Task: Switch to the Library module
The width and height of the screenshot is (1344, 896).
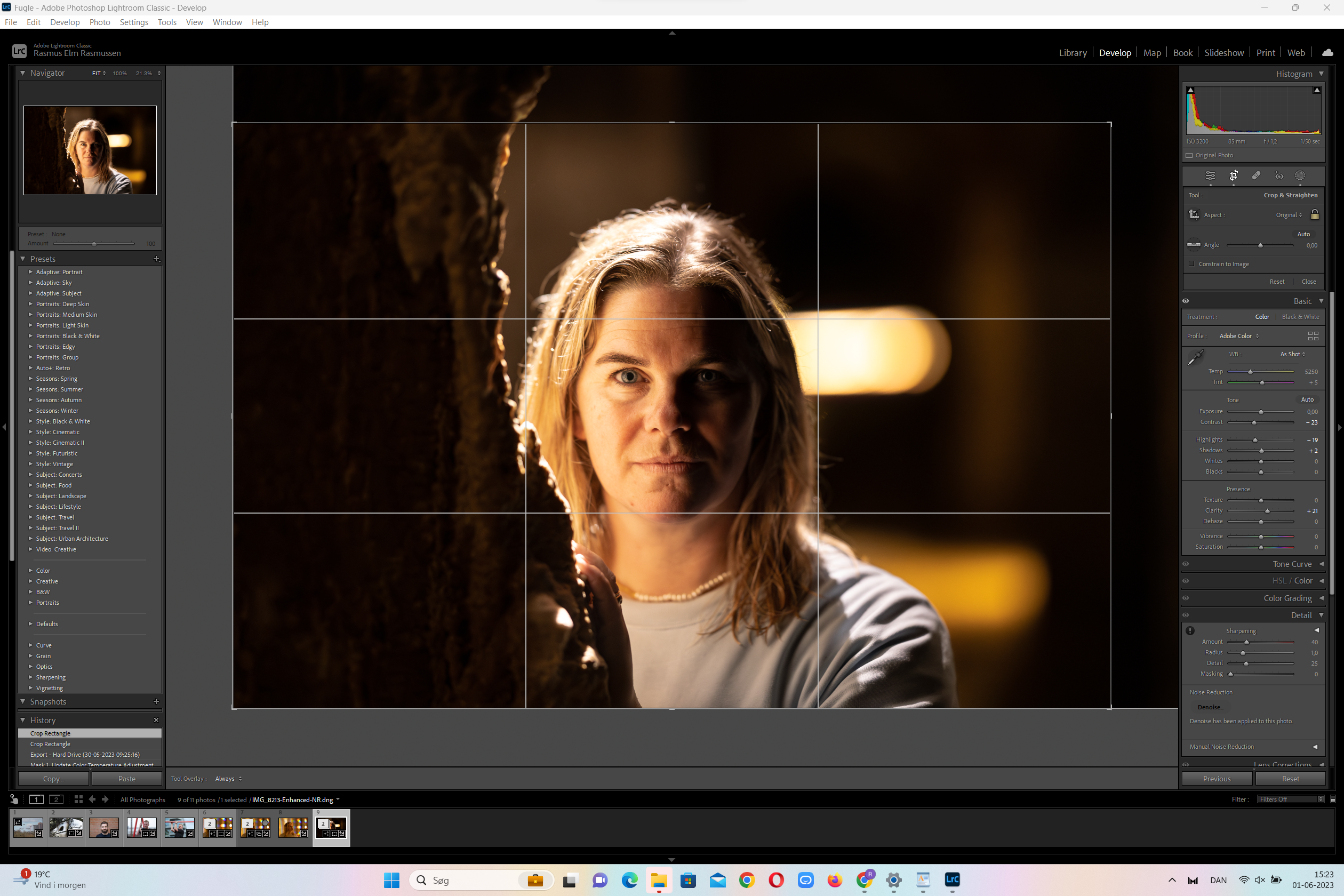Action: [1072, 53]
